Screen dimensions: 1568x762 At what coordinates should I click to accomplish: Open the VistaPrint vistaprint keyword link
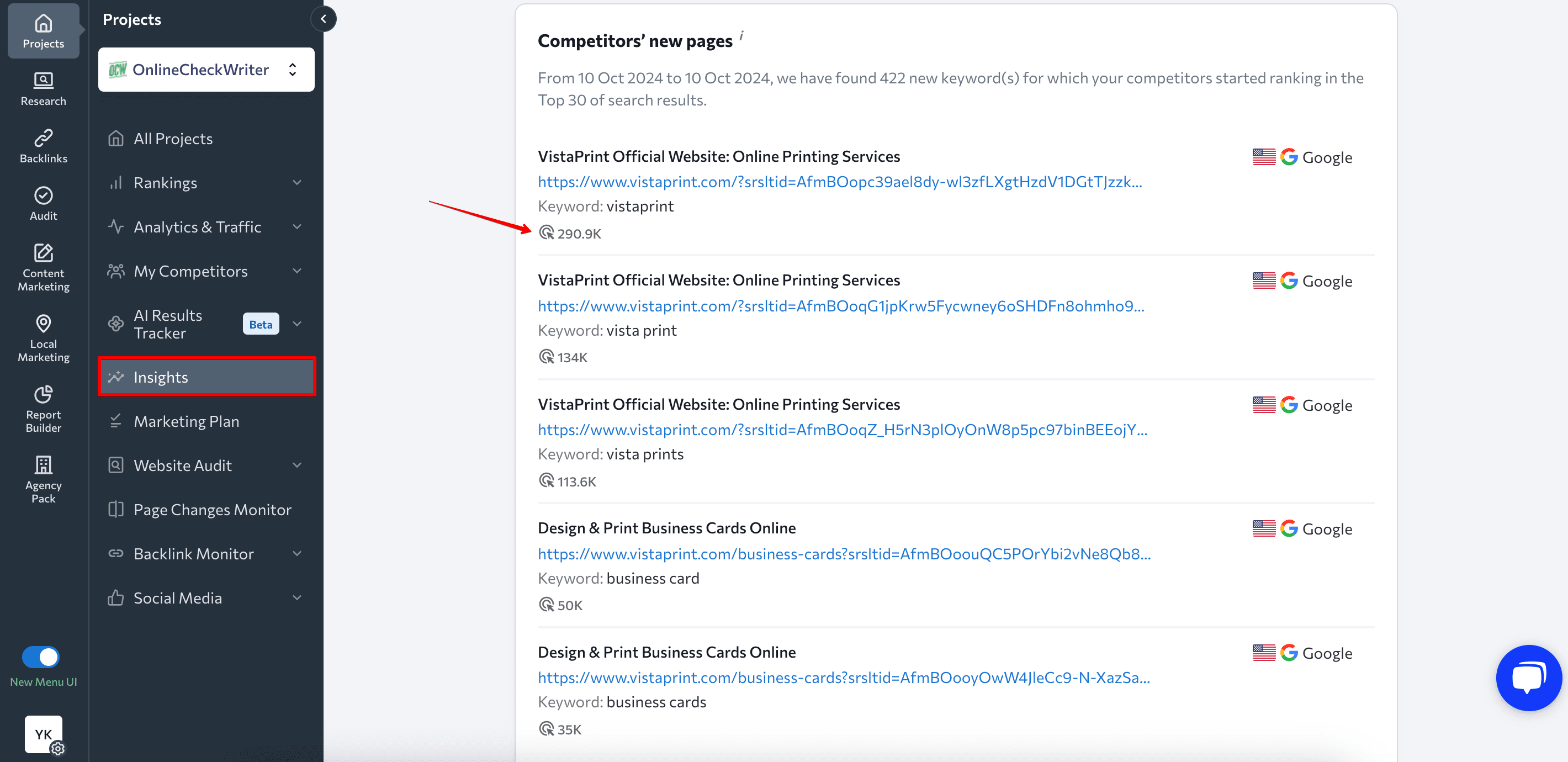840,181
